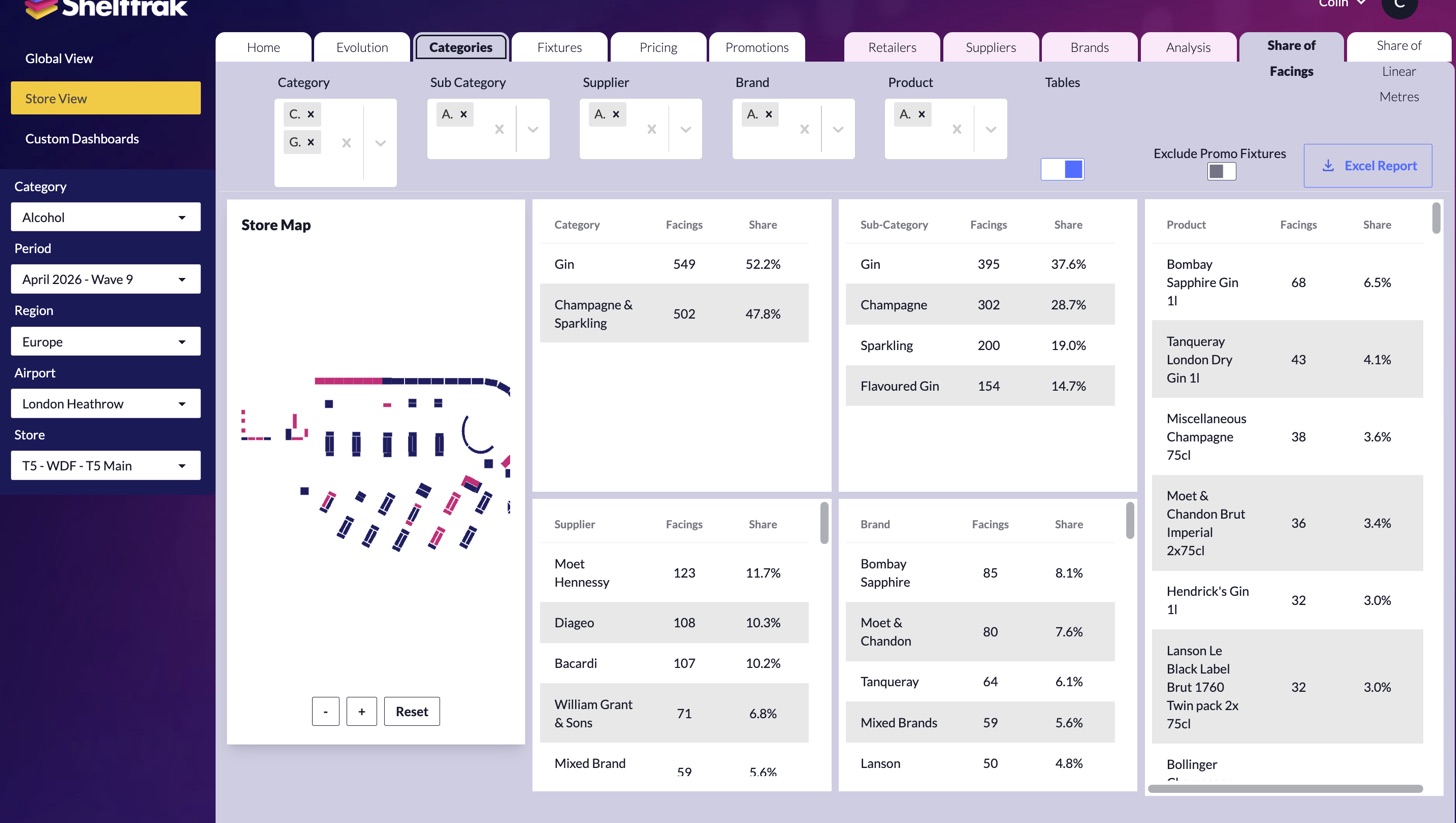Remove the A. chip in Sub Category filter

tap(464, 114)
